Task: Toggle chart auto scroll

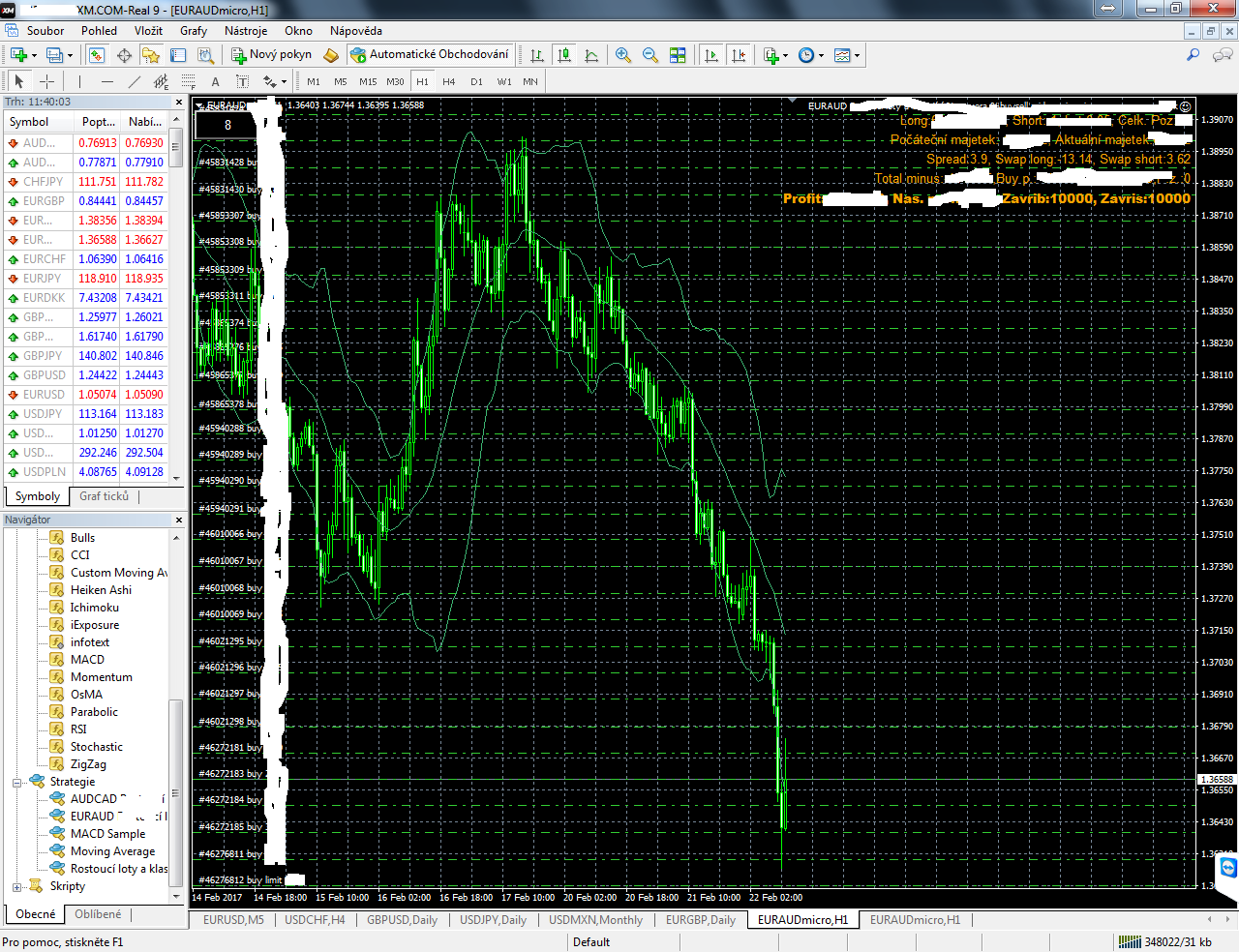Action: (x=711, y=55)
